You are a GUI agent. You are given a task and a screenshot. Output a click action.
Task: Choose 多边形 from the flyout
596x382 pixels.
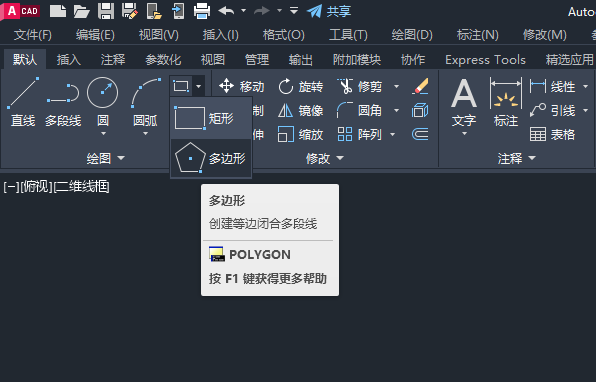pos(211,158)
